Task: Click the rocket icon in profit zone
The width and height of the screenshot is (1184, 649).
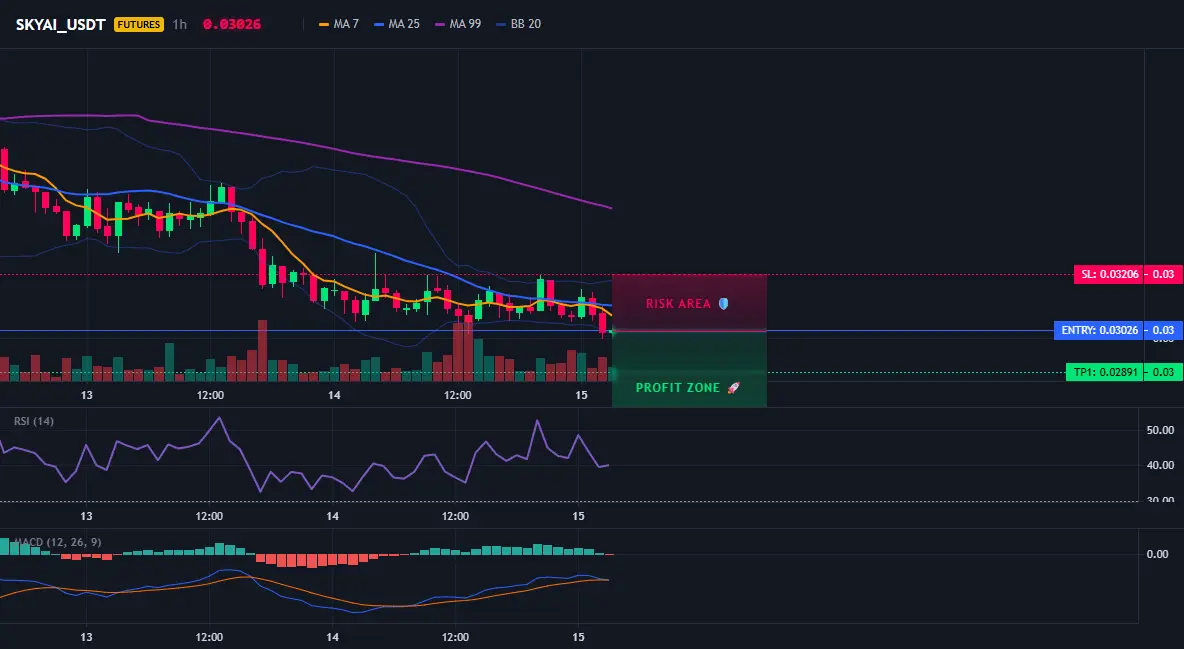Action: pos(733,388)
